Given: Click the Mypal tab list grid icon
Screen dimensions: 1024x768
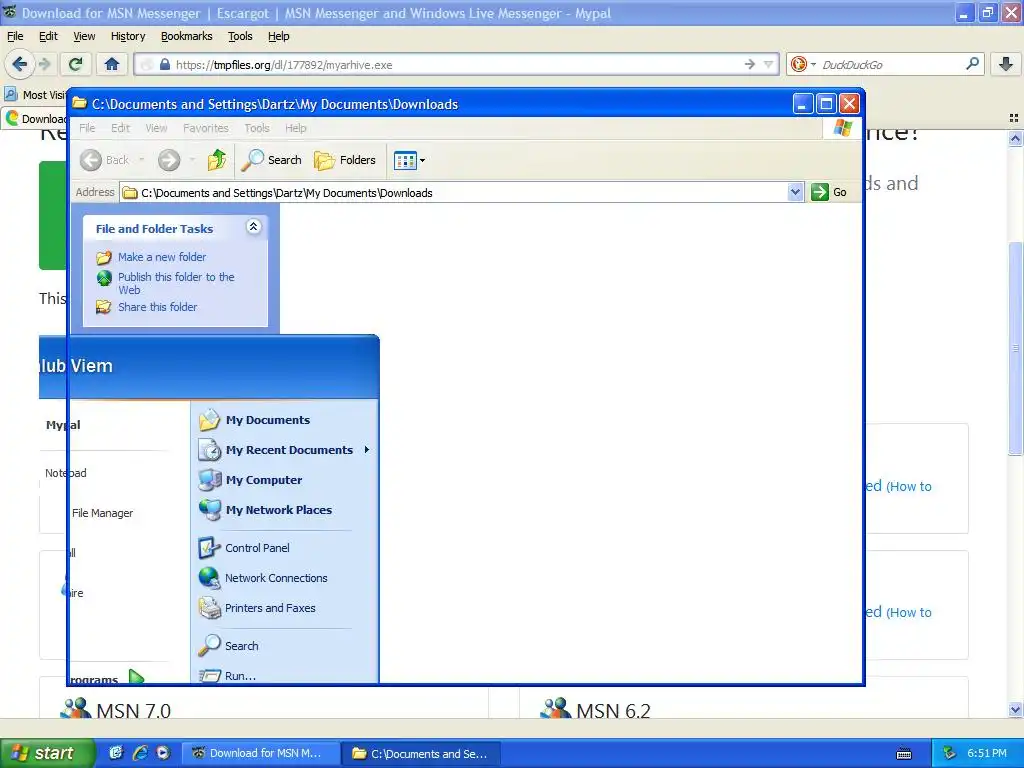Looking at the screenshot, I should click(x=1014, y=118).
